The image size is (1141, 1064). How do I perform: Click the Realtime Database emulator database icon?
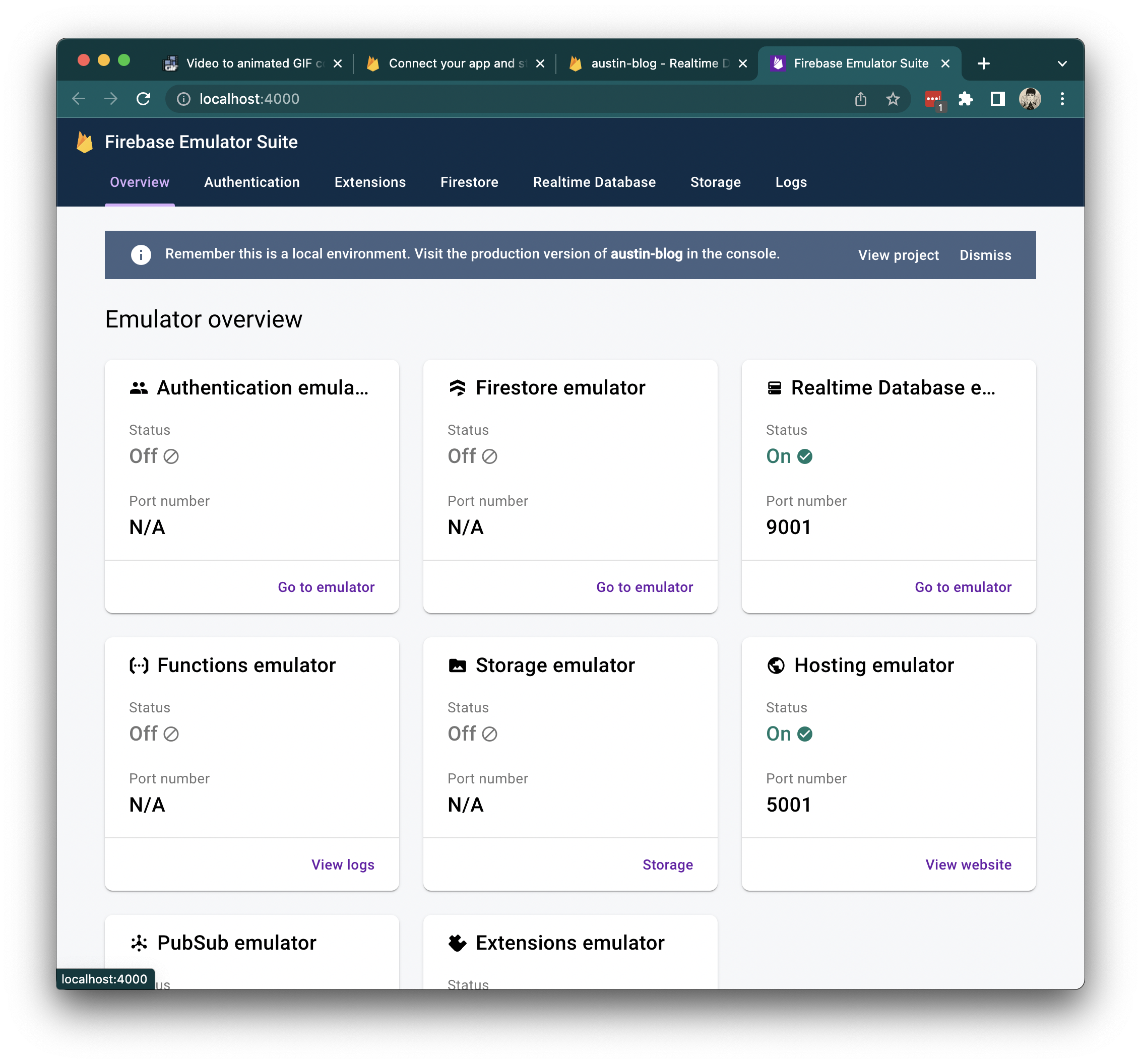[x=775, y=388]
